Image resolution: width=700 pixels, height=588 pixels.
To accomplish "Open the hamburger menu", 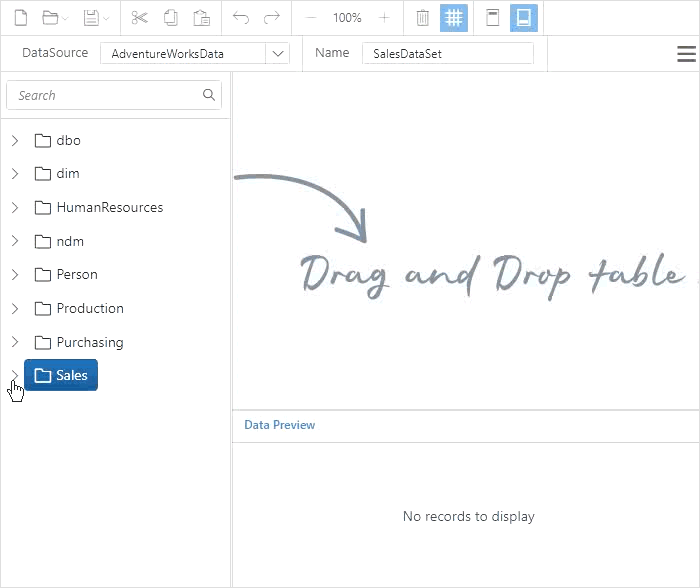I will click(686, 54).
